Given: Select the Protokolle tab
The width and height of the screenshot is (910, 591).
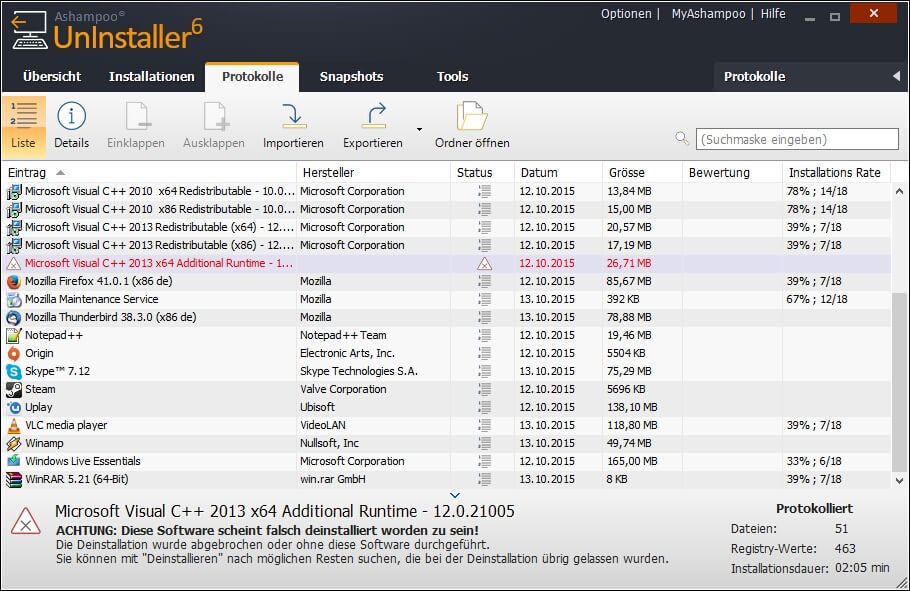Looking at the screenshot, I should click(252, 77).
